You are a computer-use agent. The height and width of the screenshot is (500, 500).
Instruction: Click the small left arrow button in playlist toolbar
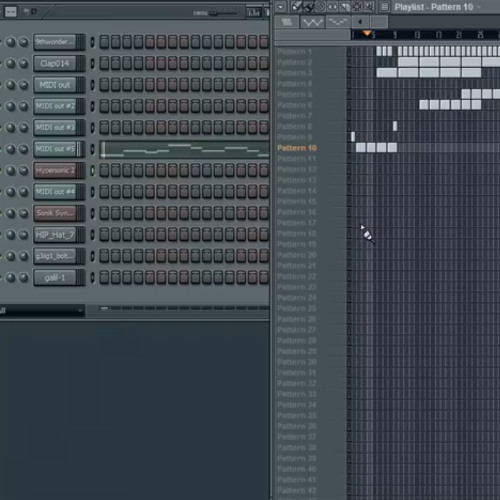[x=360, y=22]
